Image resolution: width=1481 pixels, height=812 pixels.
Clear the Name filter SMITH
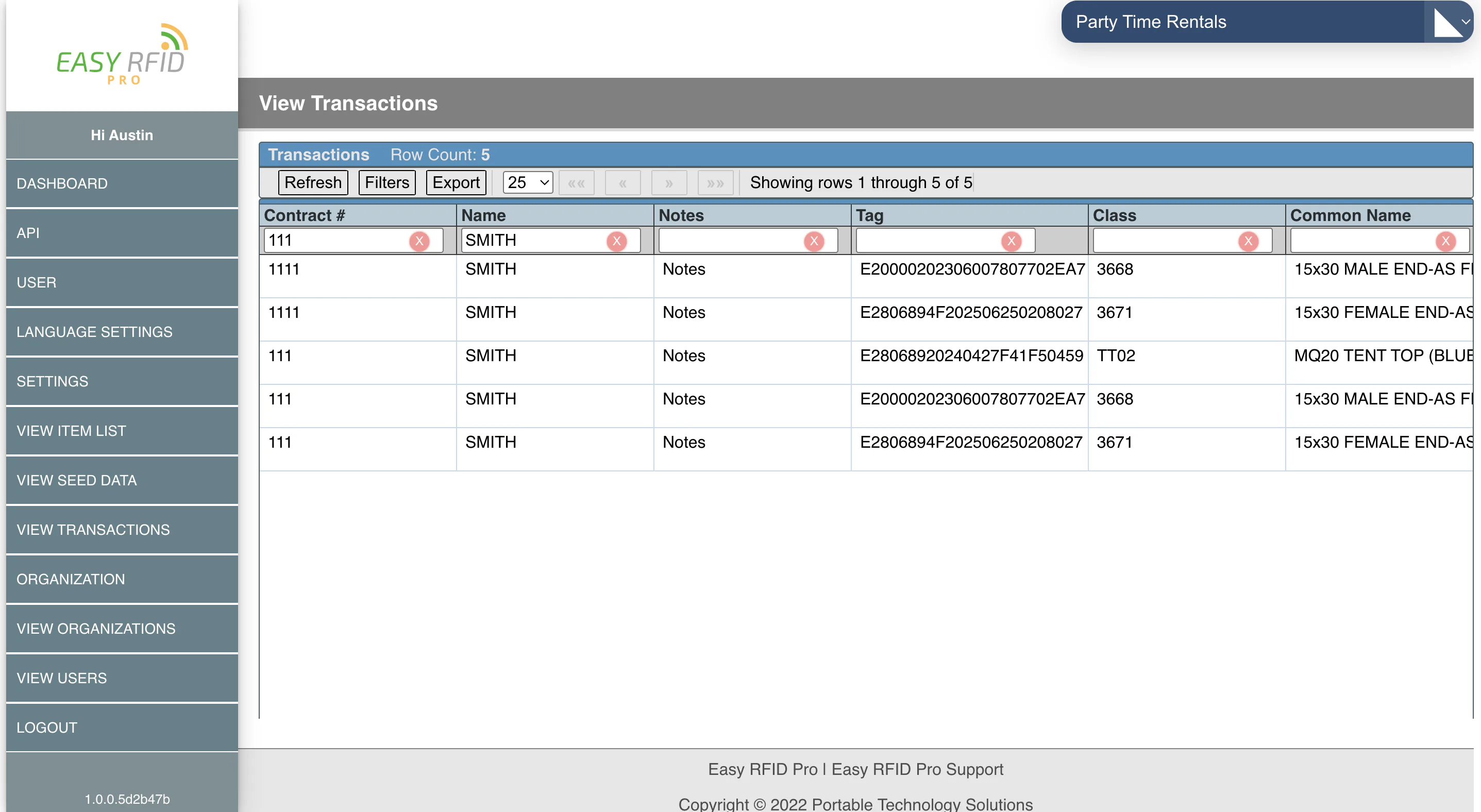616,241
